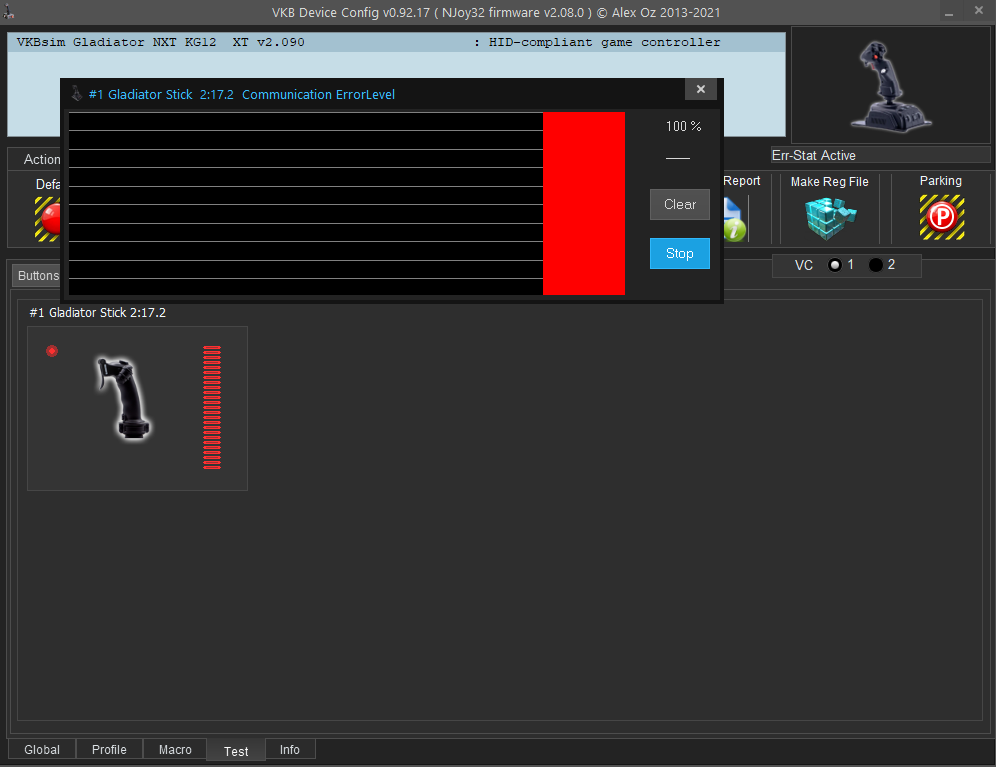Open the Info tab

click(290, 749)
